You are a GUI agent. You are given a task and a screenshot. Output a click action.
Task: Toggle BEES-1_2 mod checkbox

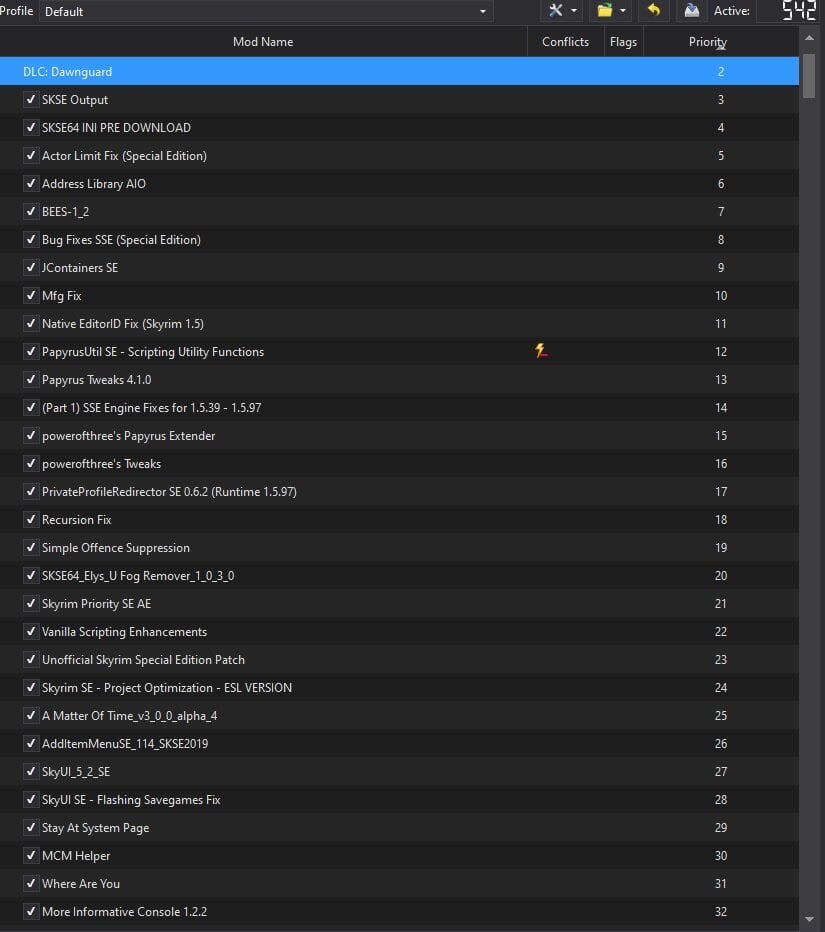[31, 211]
